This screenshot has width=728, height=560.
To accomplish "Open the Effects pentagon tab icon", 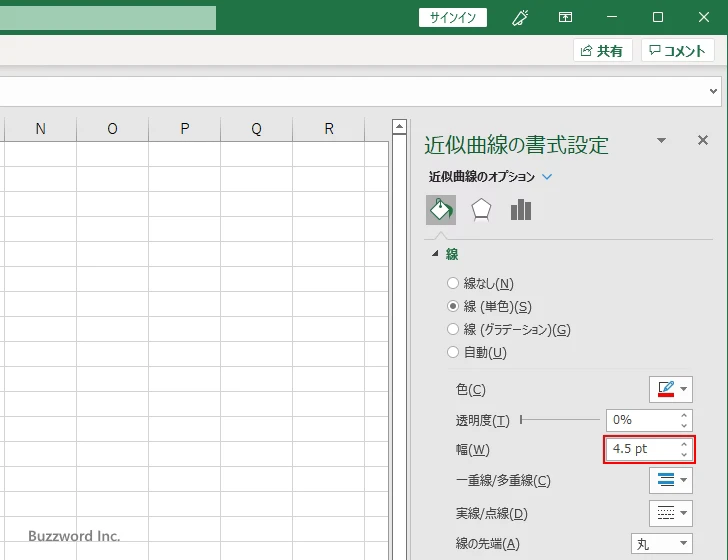I will pyautogui.click(x=481, y=210).
